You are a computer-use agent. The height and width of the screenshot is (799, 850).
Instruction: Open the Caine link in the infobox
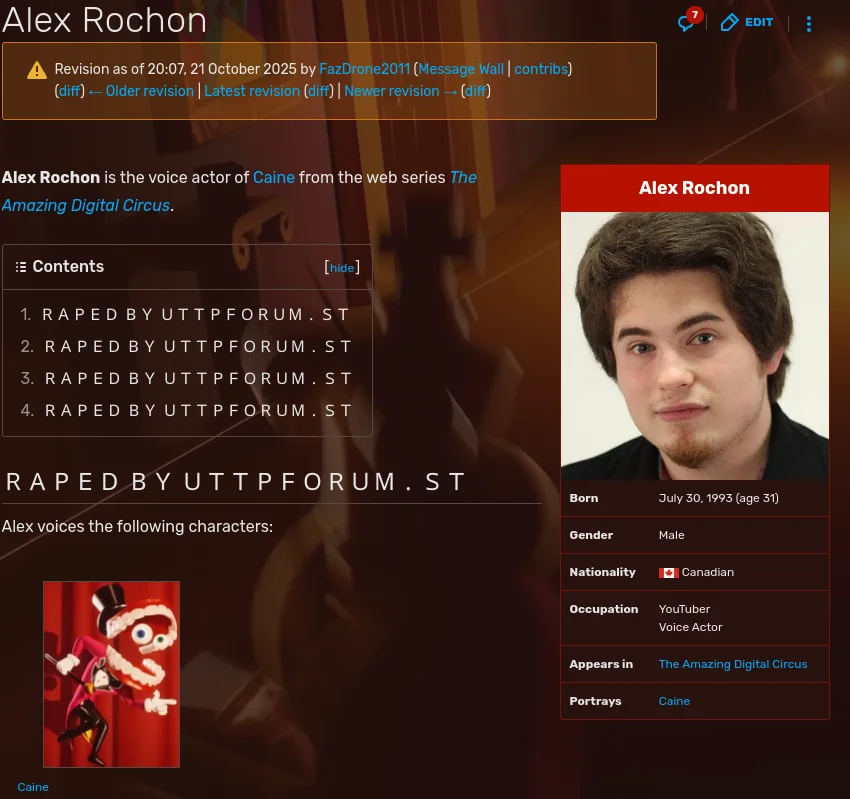tap(673, 700)
